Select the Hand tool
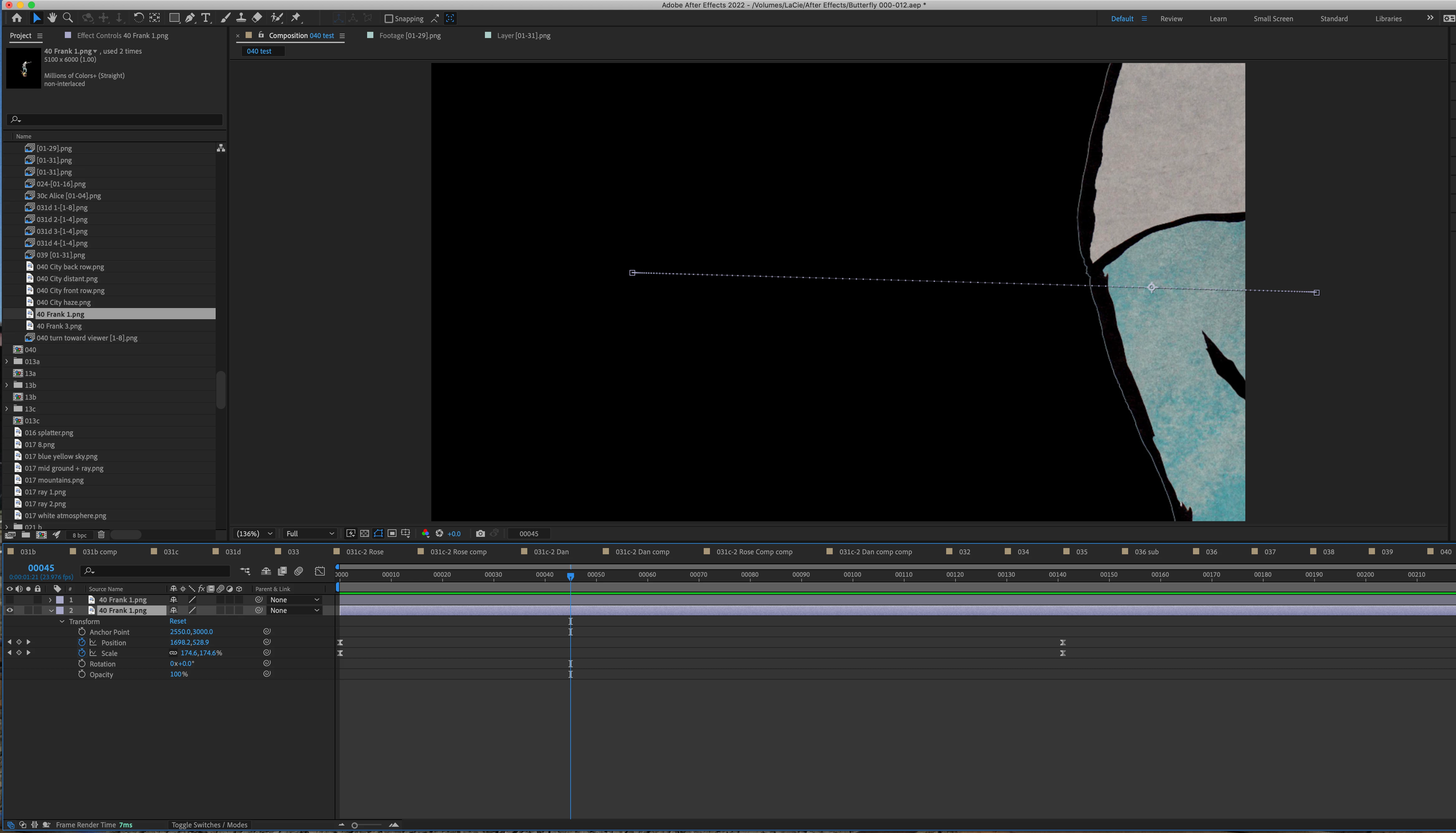 [x=52, y=18]
